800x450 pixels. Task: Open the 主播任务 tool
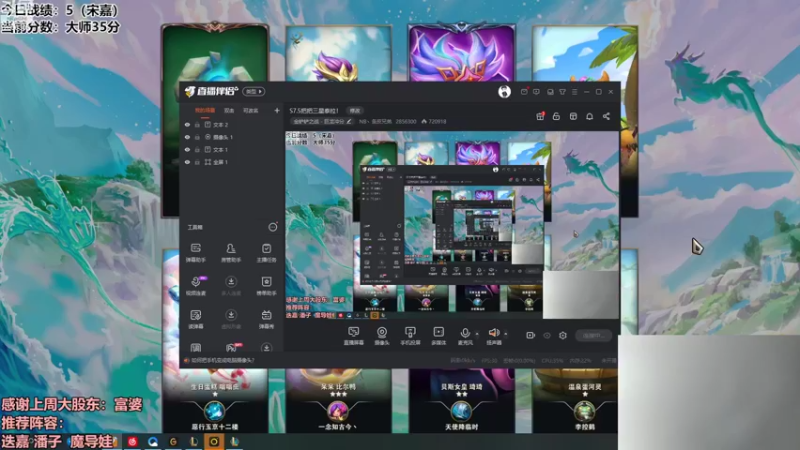[266, 253]
